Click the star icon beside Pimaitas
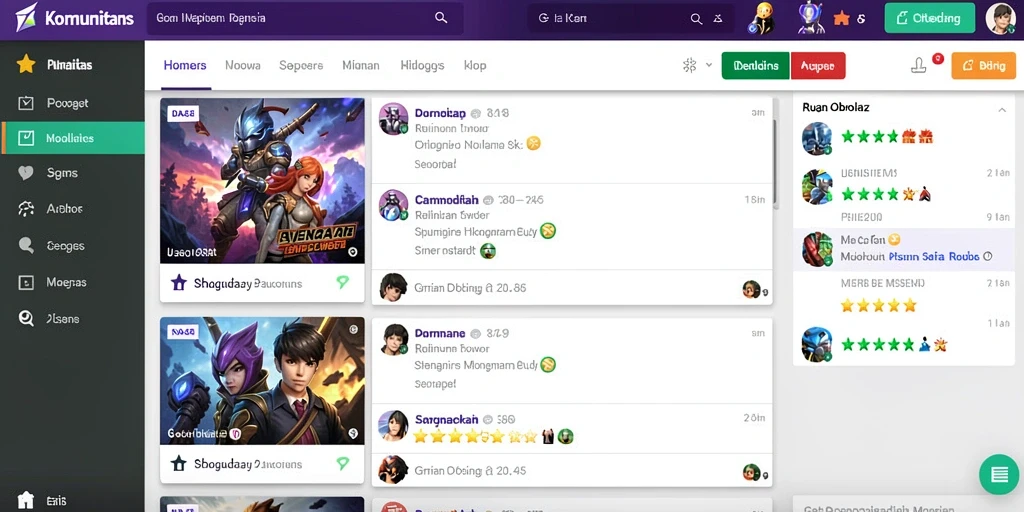The image size is (1024, 512). click(x=25, y=64)
